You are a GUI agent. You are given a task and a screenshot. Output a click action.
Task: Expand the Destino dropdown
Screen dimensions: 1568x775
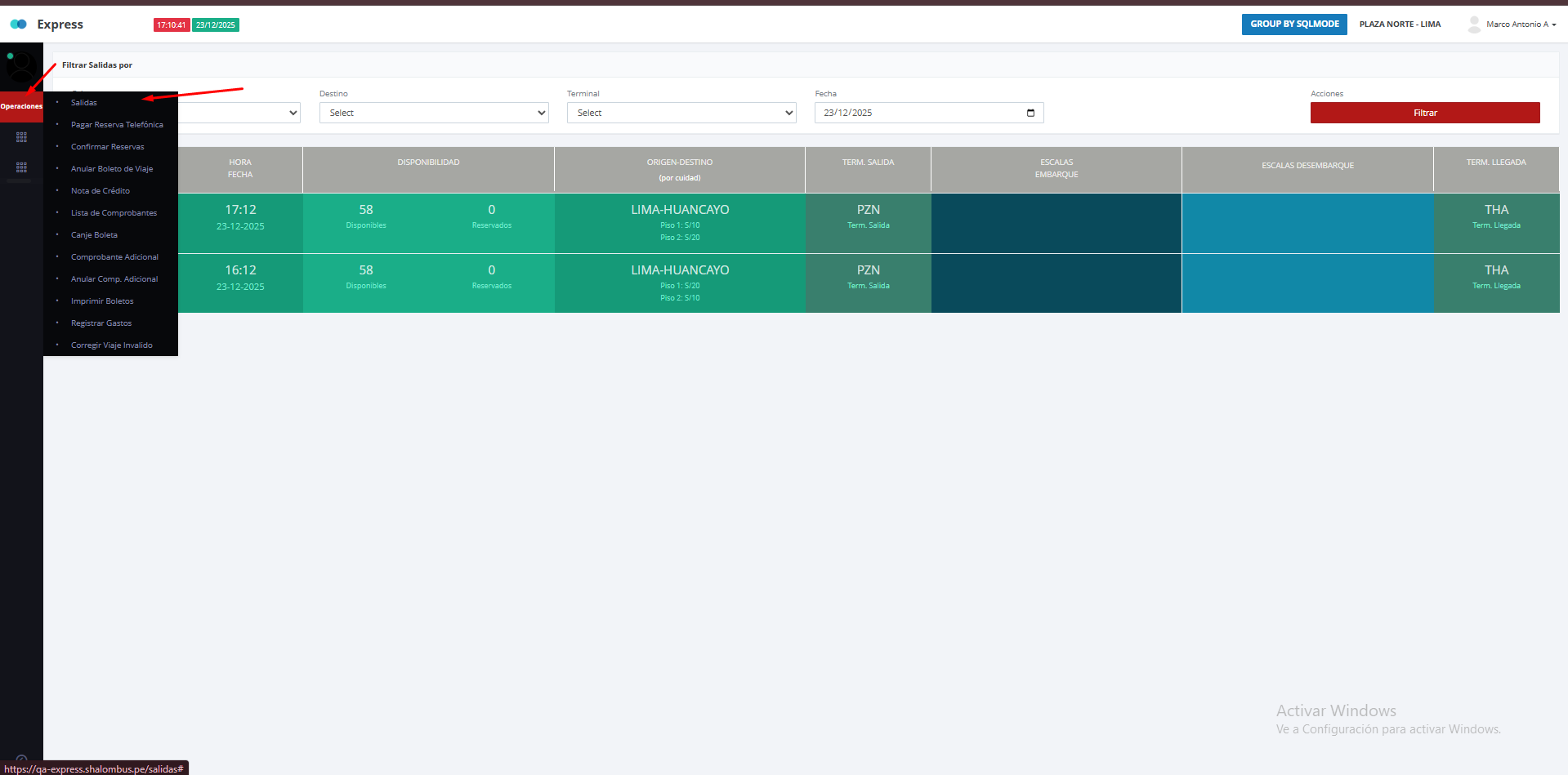(x=433, y=113)
